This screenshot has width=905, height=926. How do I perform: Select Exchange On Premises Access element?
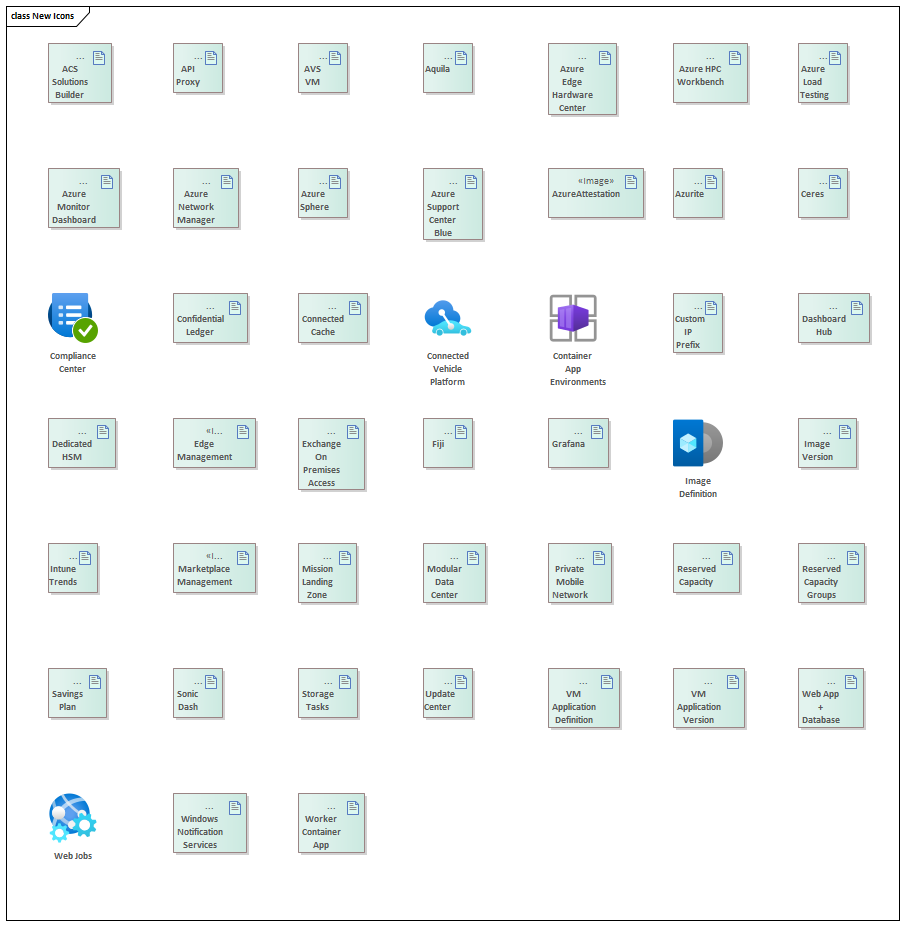point(331,455)
